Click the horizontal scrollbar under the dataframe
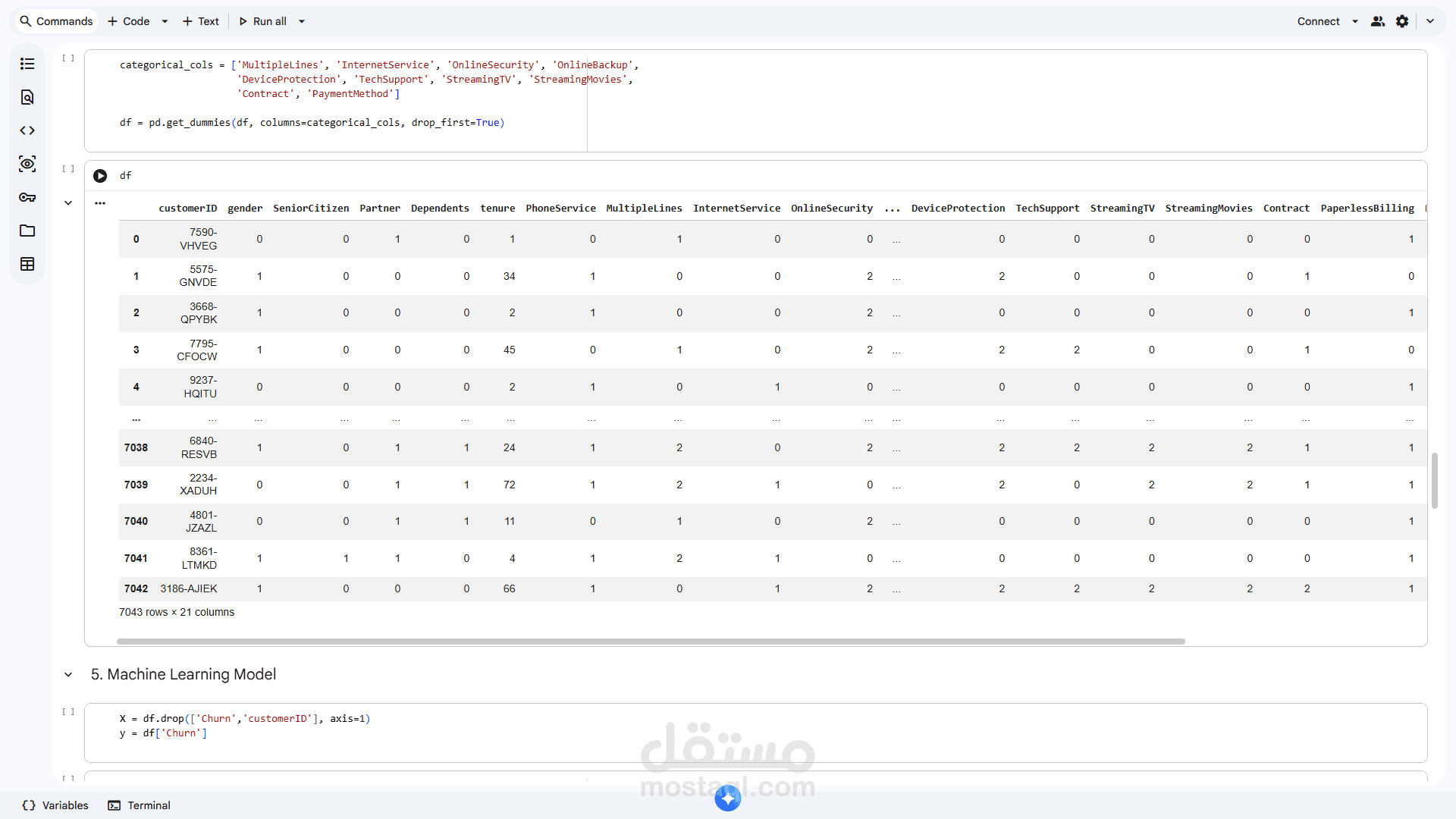Screen dimensions: 1456x819 click(650, 642)
